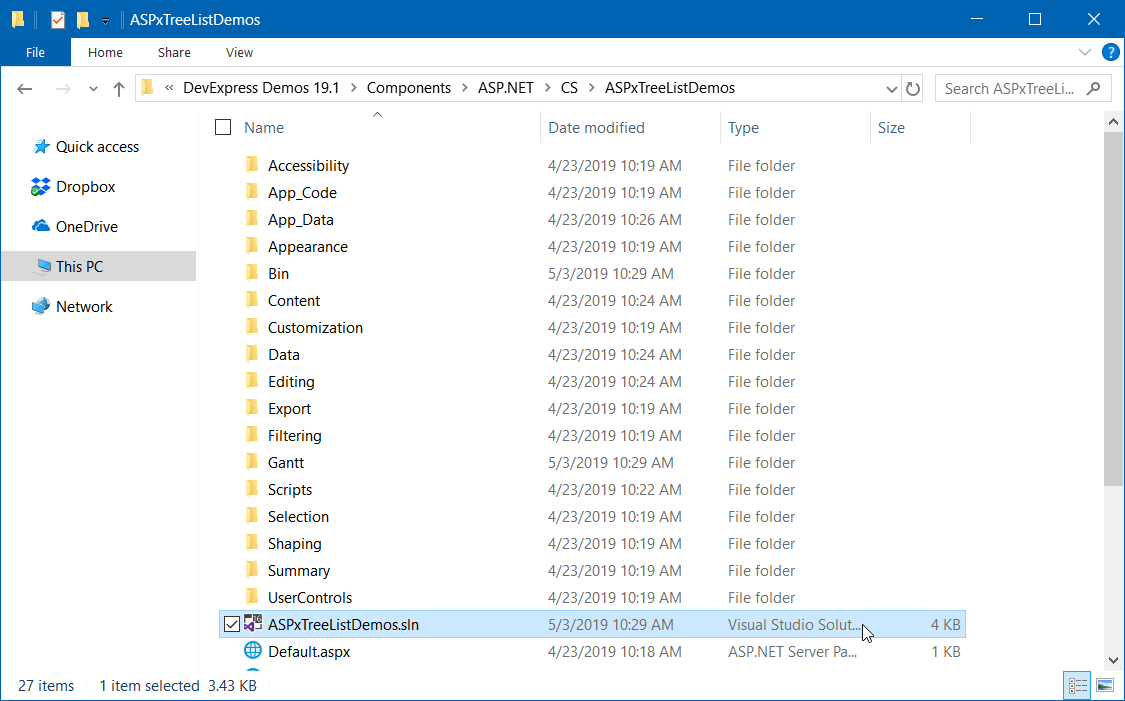Switch to the Share ribbon tab

[174, 52]
